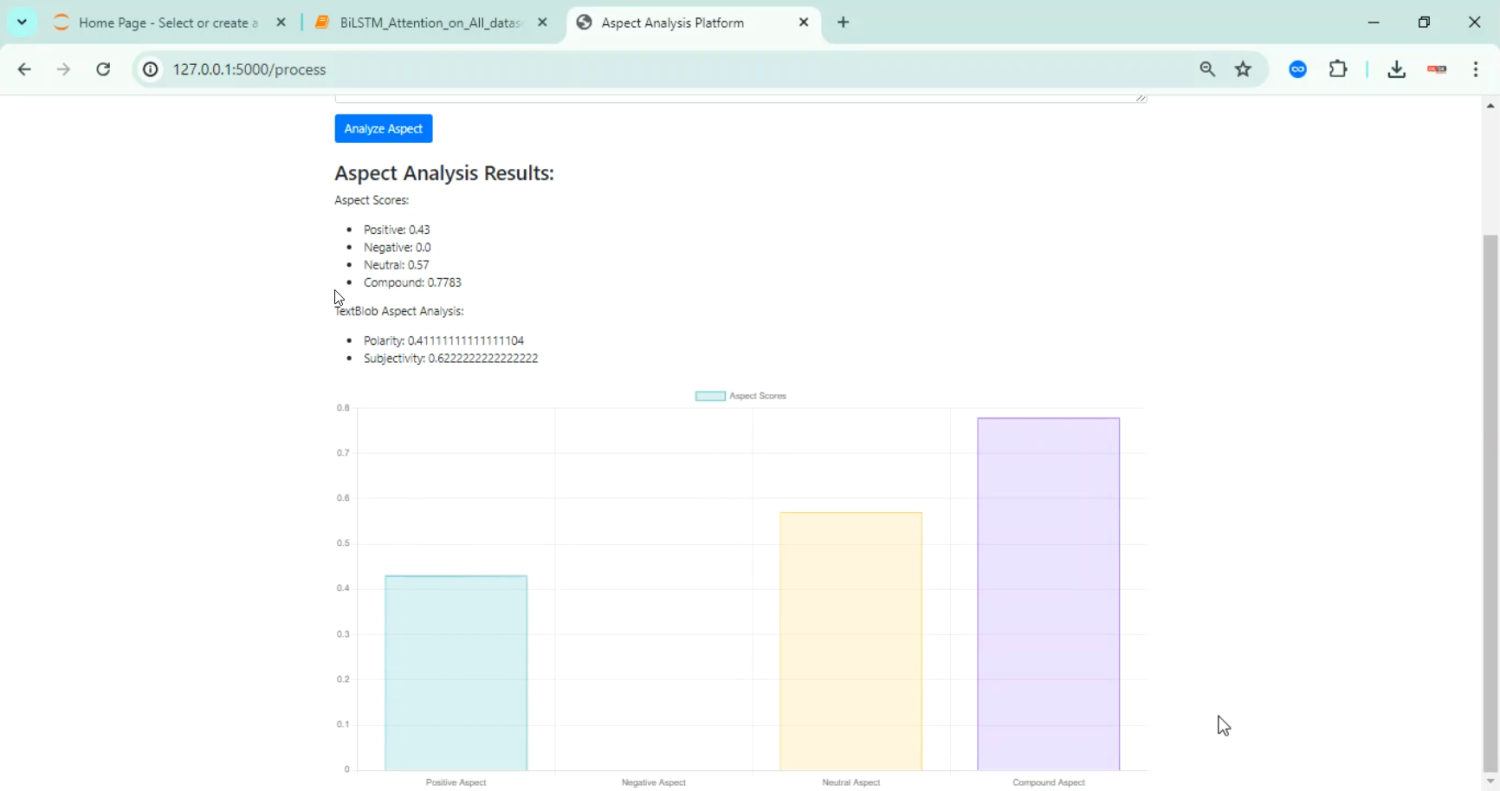Bookmark this page with the star icon
Image resolution: width=1500 pixels, height=791 pixels.
coord(1243,69)
